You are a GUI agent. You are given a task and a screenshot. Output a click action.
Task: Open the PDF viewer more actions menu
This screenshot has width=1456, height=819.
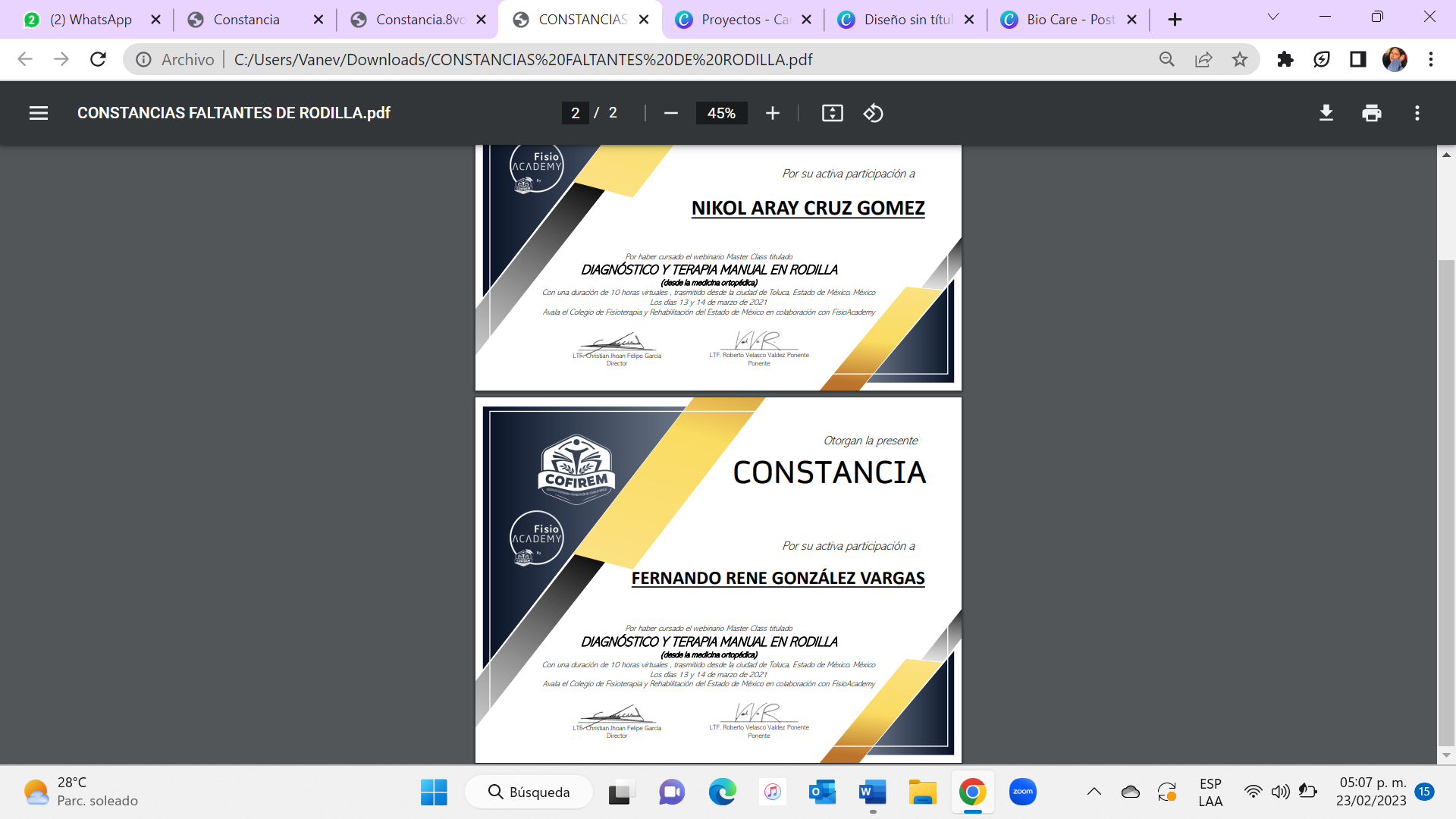1417,113
